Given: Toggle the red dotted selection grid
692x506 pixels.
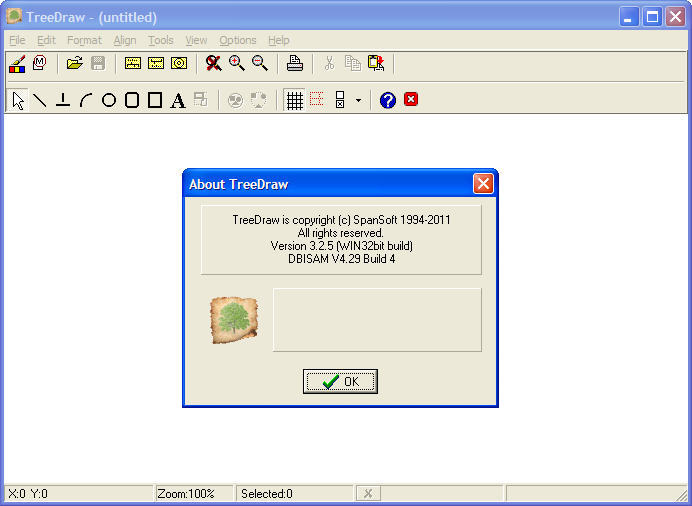Looking at the screenshot, I should click(316, 99).
